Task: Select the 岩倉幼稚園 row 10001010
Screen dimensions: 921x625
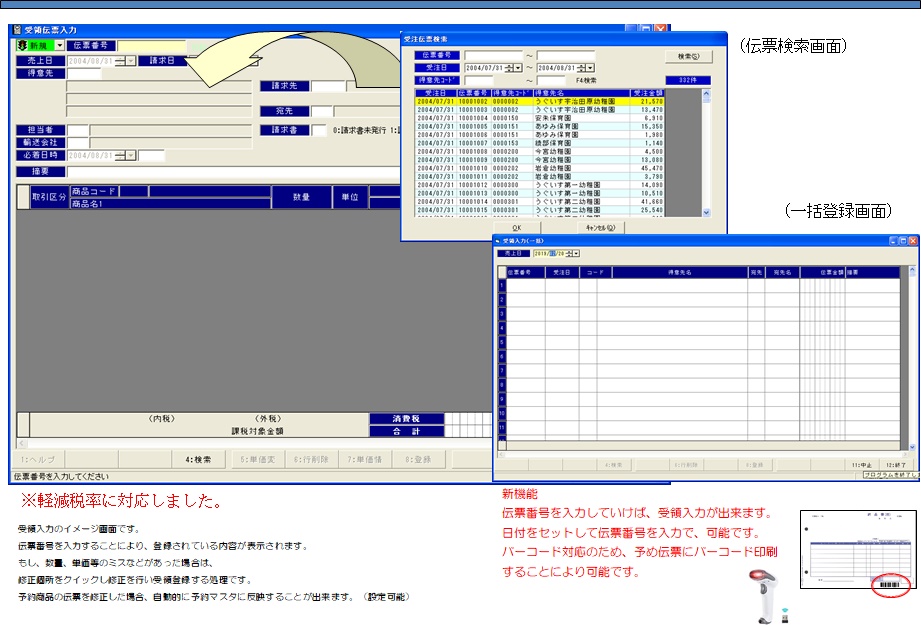Action: tap(540, 168)
